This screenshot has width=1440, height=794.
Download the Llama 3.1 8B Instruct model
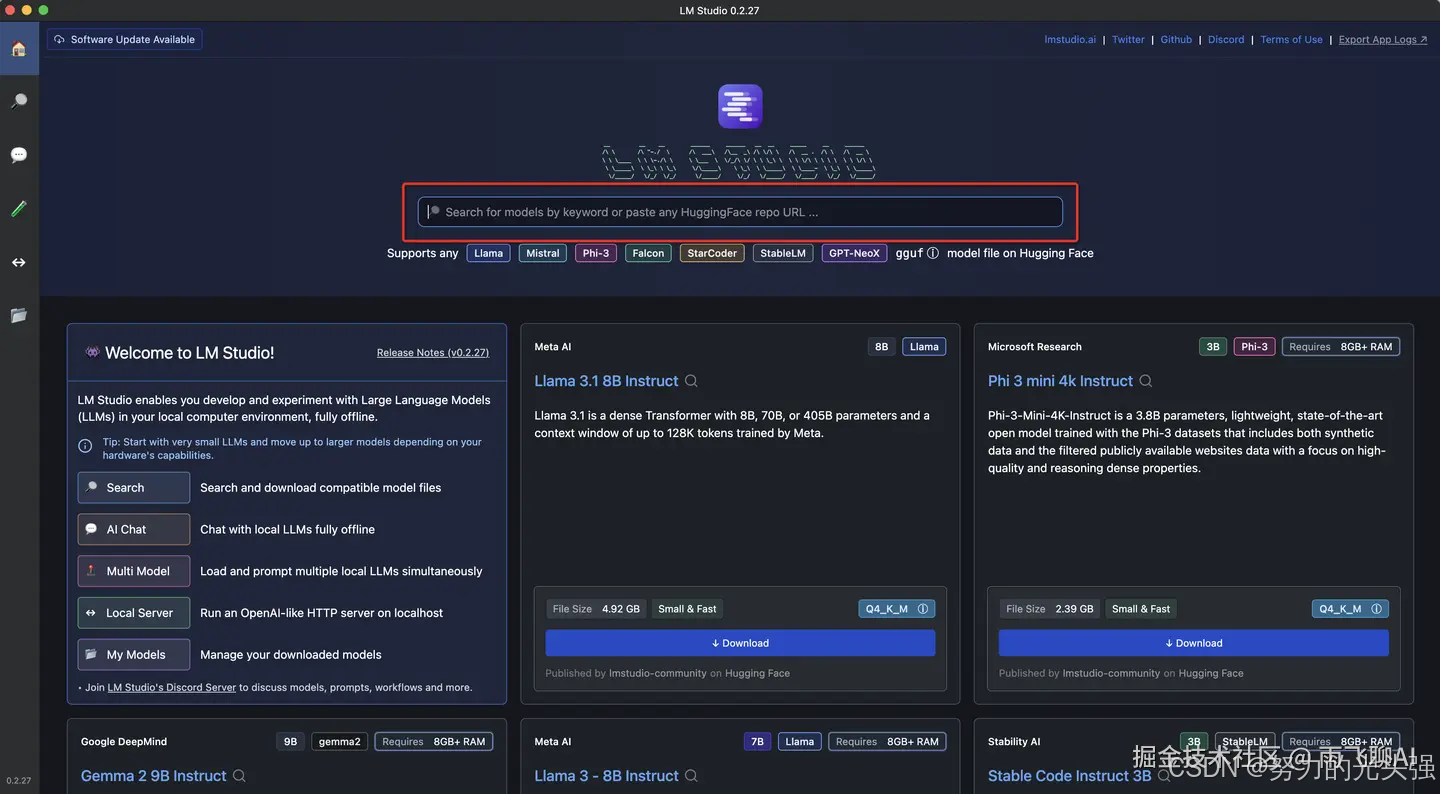tap(740, 643)
